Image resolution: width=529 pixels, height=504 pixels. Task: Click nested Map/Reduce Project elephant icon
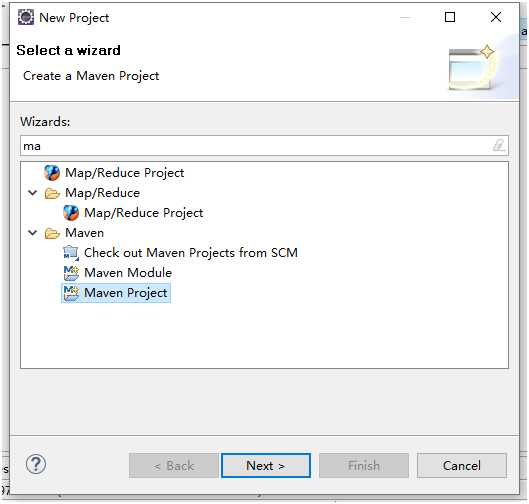point(71,213)
